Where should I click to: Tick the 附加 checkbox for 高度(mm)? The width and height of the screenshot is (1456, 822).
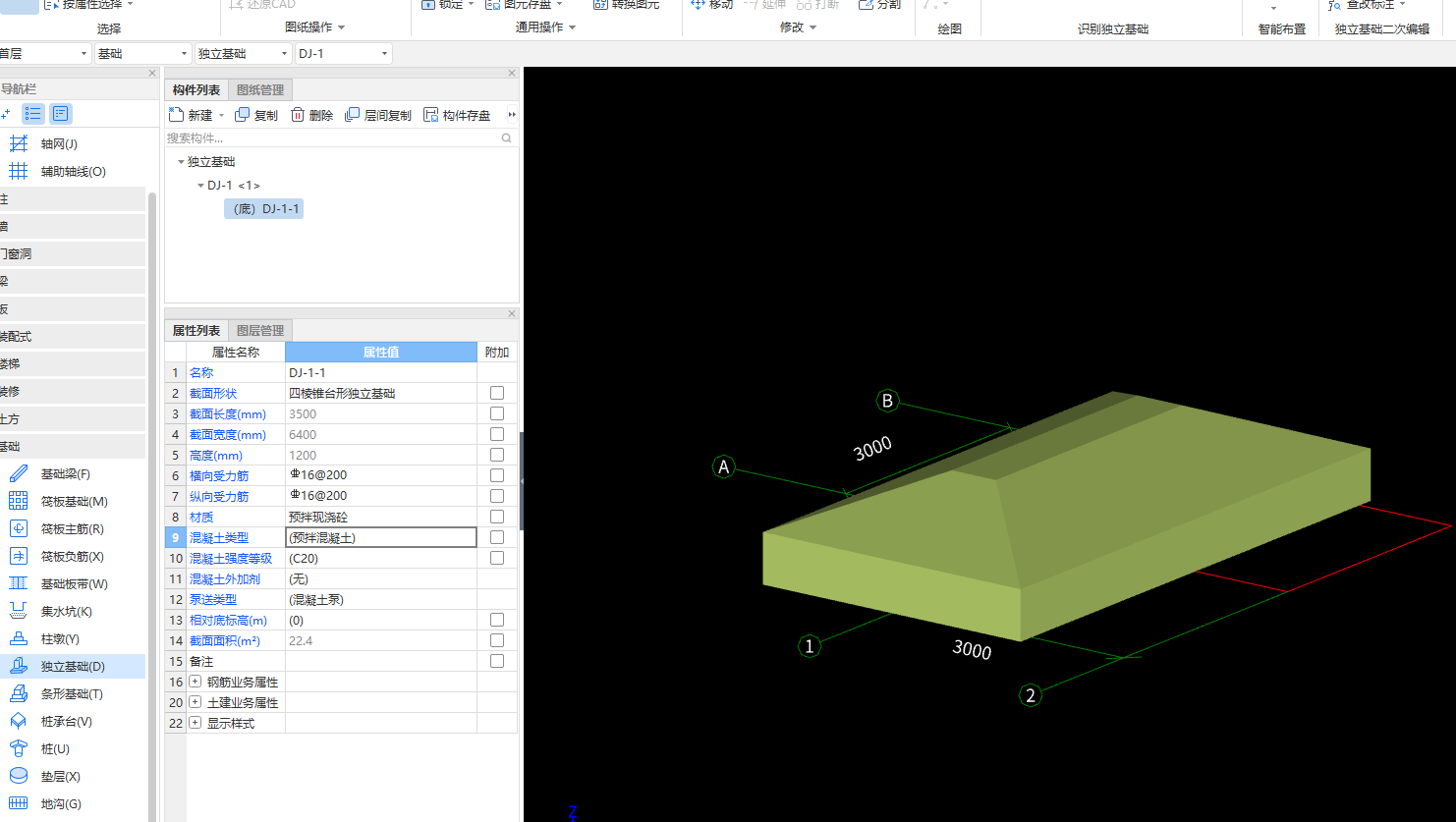(x=497, y=455)
